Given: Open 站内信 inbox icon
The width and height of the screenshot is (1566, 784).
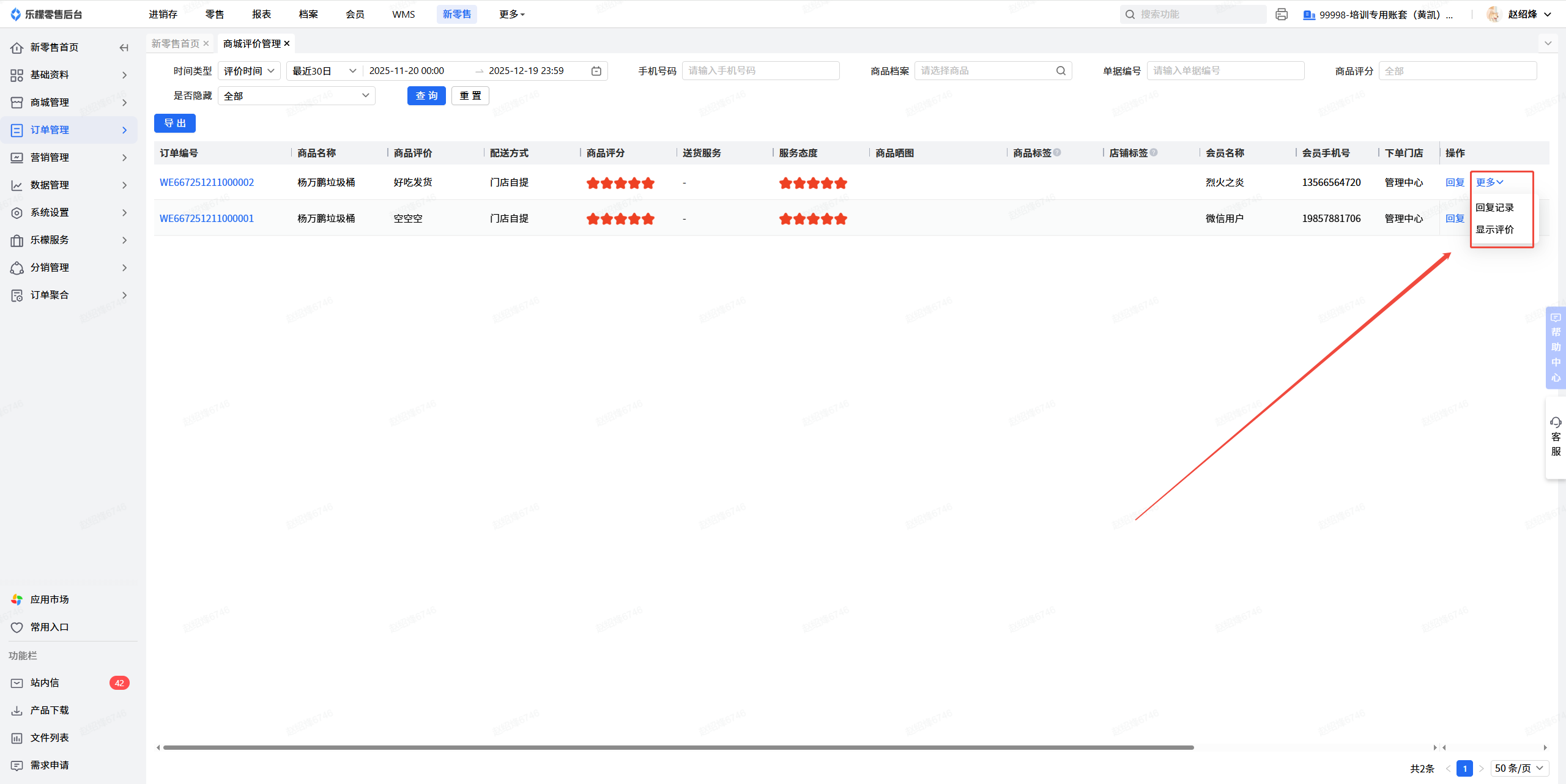Looking at the screenshot, I should (17, 683).
